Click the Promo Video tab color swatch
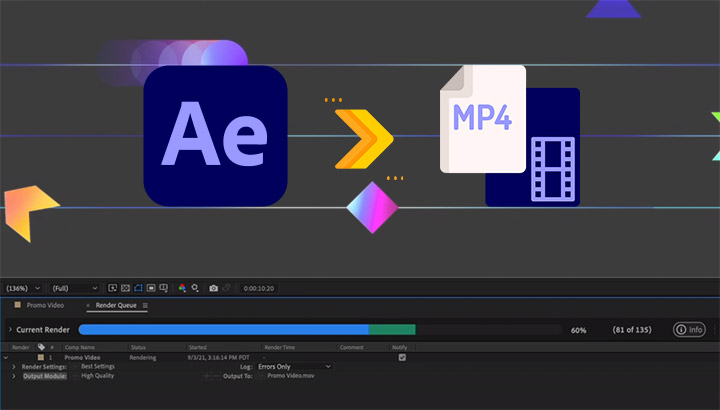720x410 pixels. point(17,305)
